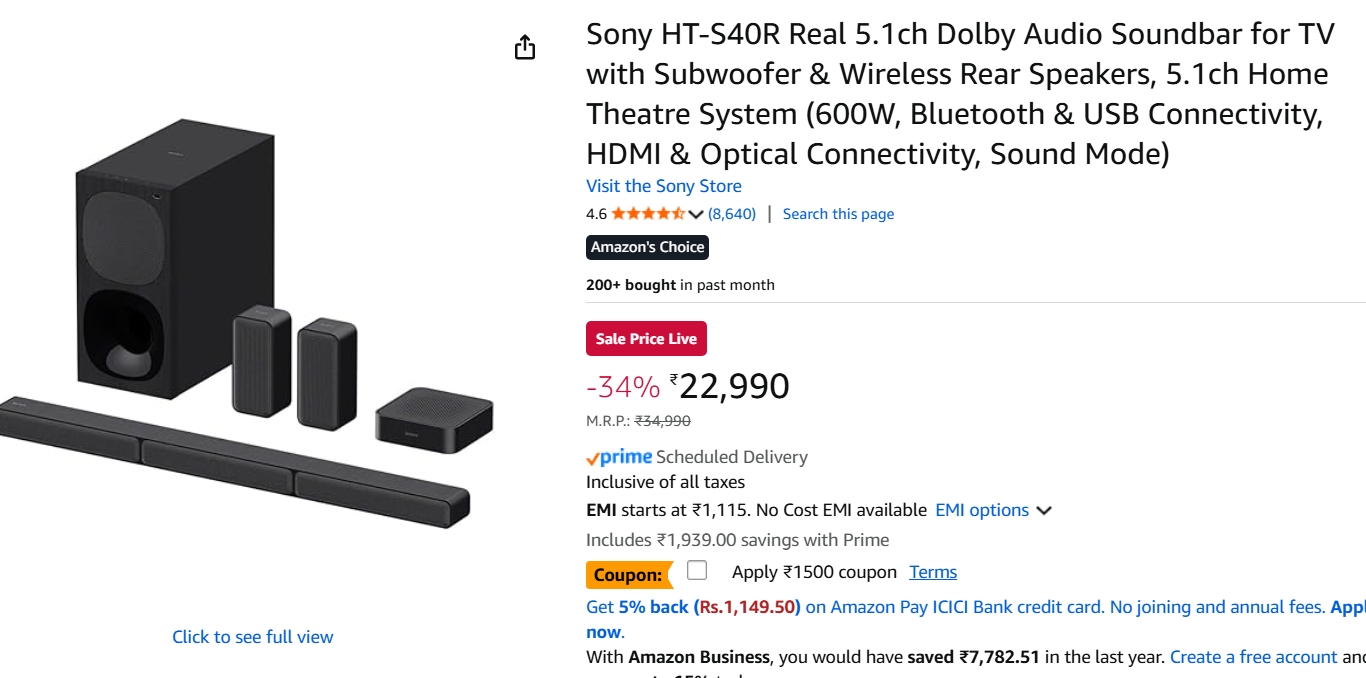
Task: Open Visit the Sony Store
Action: click(x=664, y=186)
